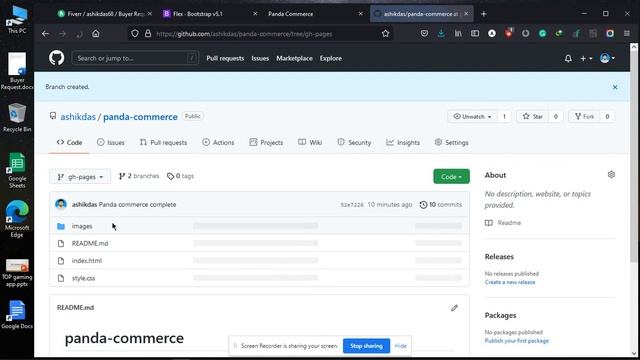Open the ashikdas owner link

point(78,117)
